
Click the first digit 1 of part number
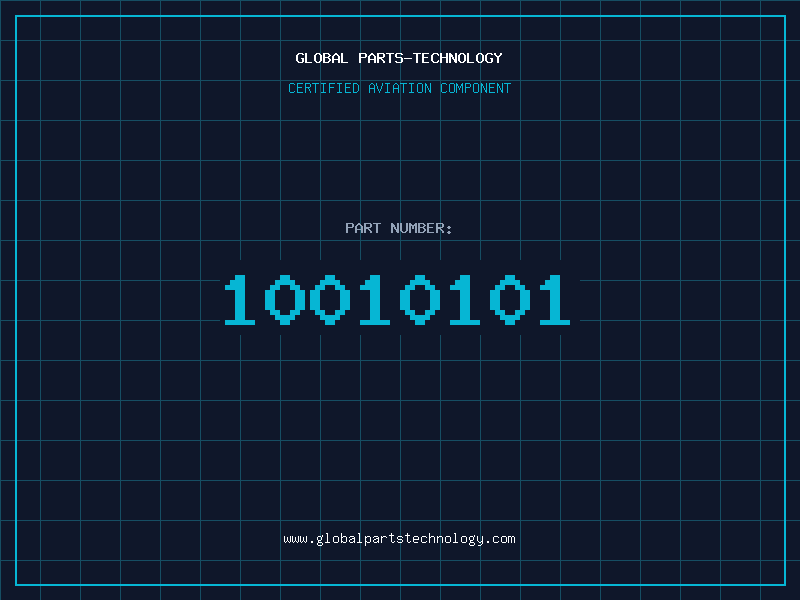(240, 299)
